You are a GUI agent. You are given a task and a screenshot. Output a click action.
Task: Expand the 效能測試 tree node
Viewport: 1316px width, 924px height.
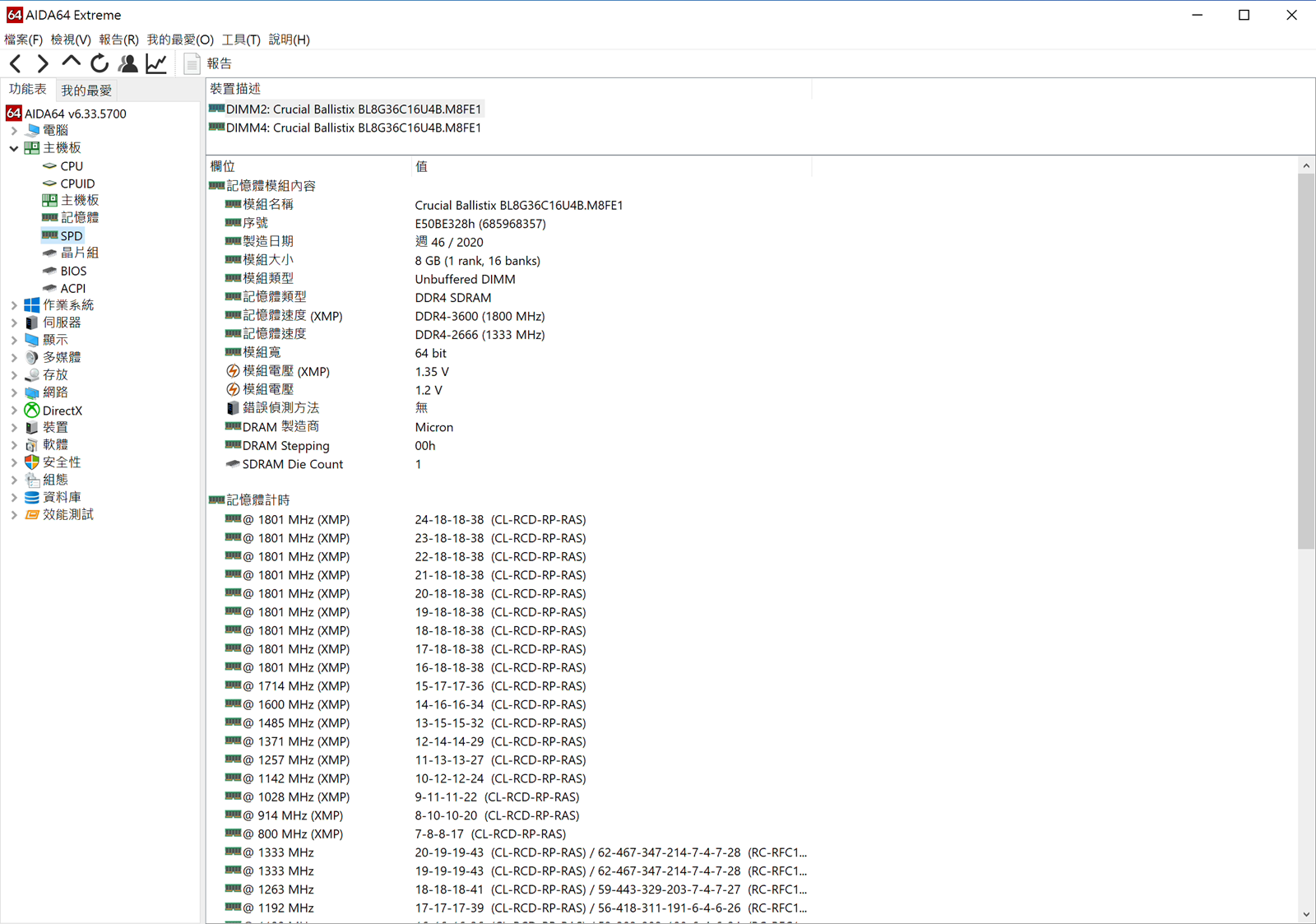coord(14,515)
